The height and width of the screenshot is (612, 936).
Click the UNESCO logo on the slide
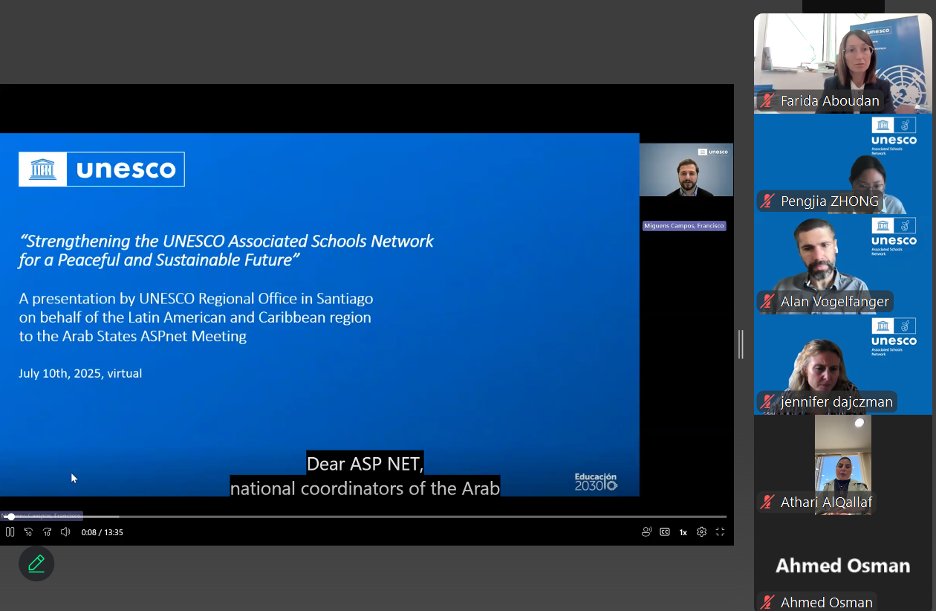coord(101,170)
